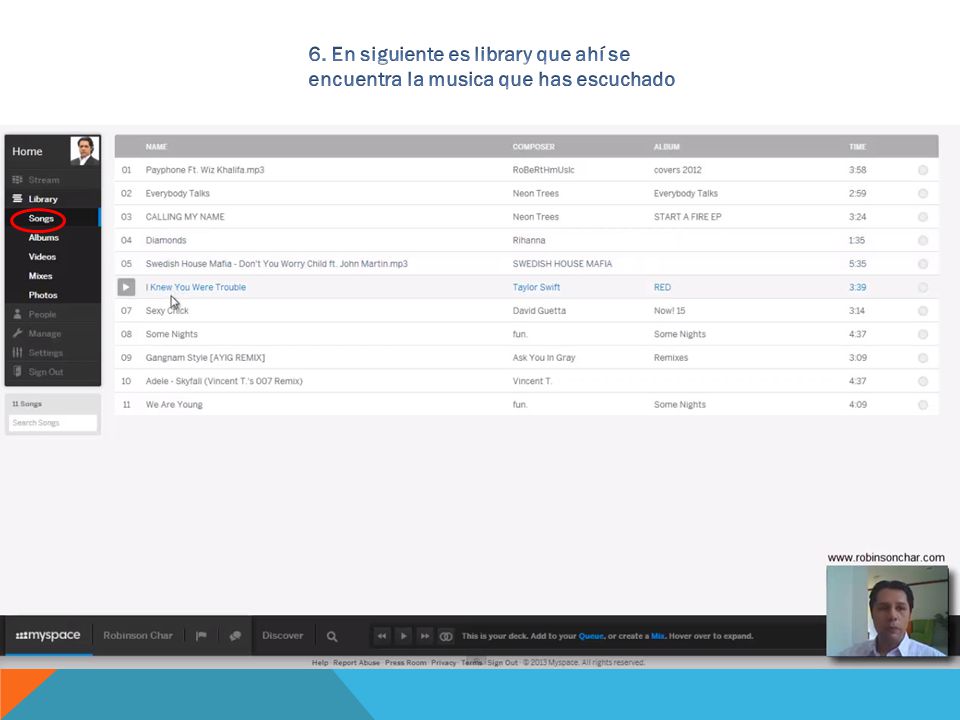Click the rewind button in the deck
The width and height of the screenshot is (960, 720).
point(381,636)
